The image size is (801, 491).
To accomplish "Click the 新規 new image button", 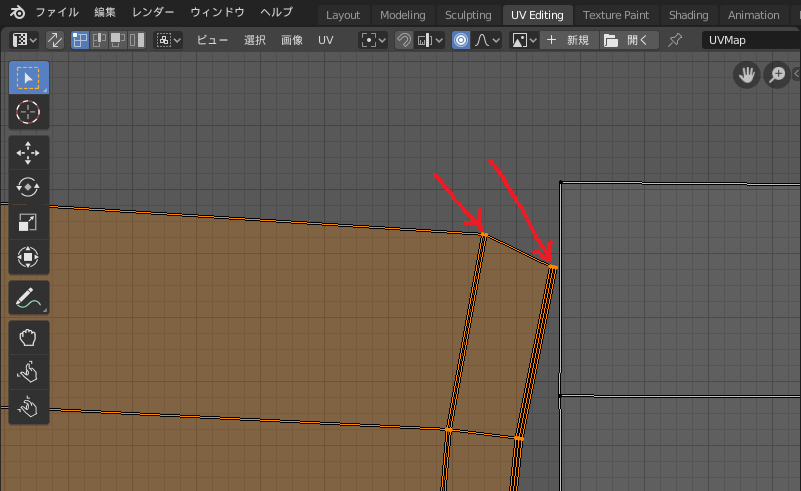I will (x=569, y=40).
